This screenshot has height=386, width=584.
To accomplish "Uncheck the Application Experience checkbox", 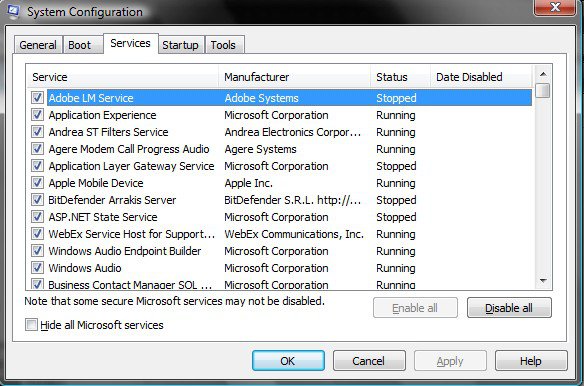I will tap(37, 115).
